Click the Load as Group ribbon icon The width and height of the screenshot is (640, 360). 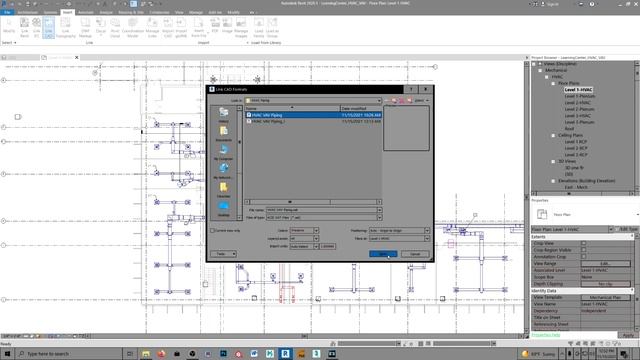click(x=272, y=27)
